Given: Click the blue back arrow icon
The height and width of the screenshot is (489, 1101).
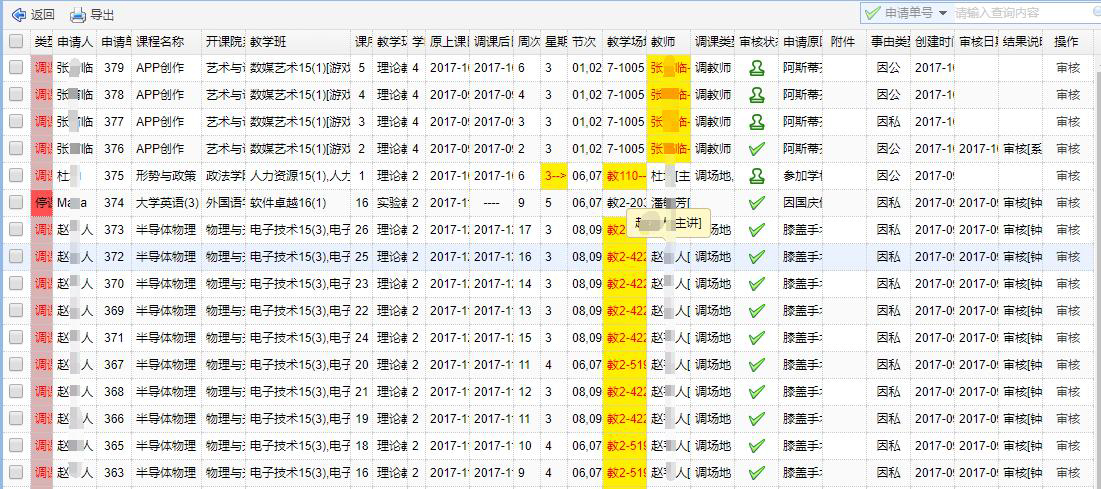Looking at the screenshot, I should click(17, 14).
